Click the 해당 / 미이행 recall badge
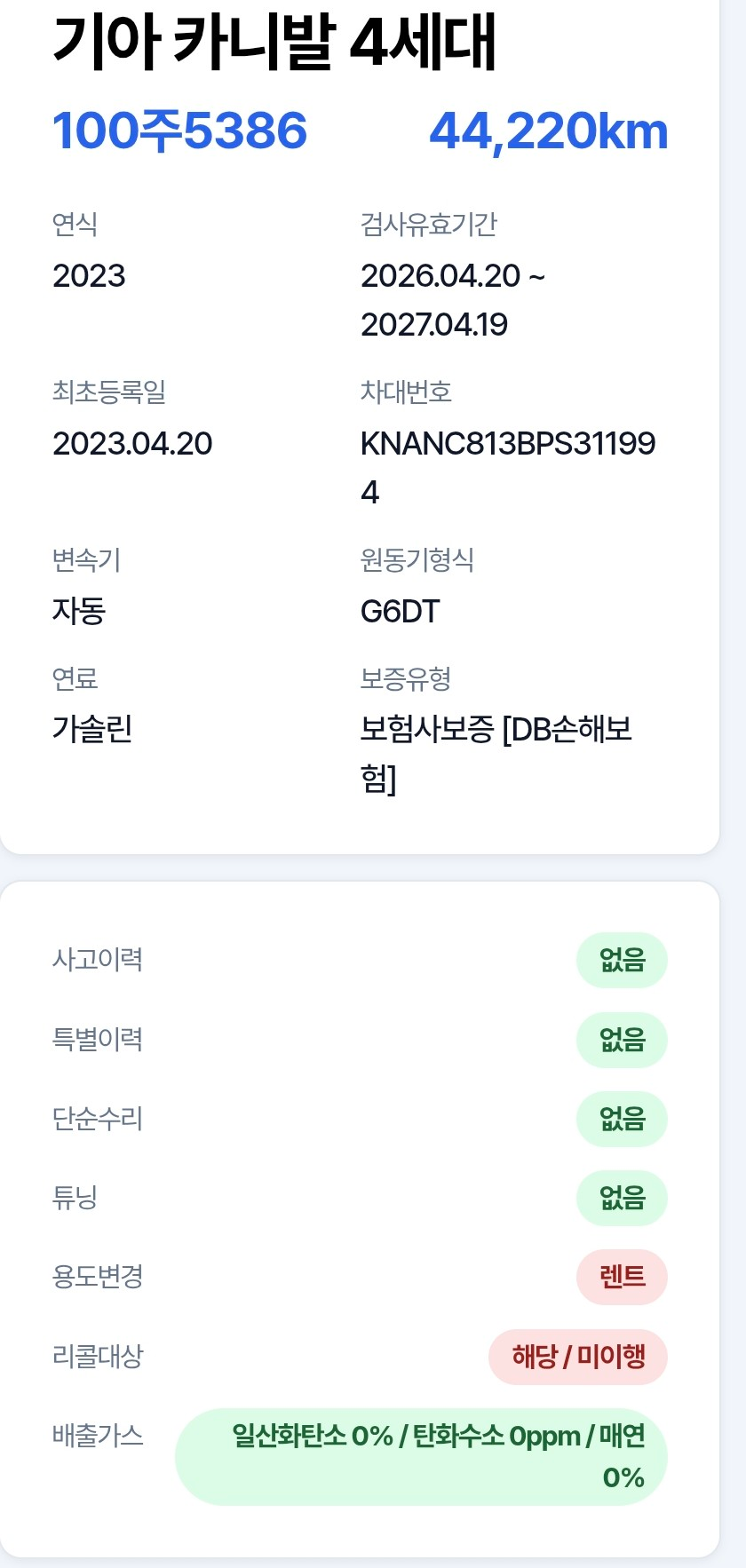This screenshot has height=1568, width=746. click(578, 1357)
